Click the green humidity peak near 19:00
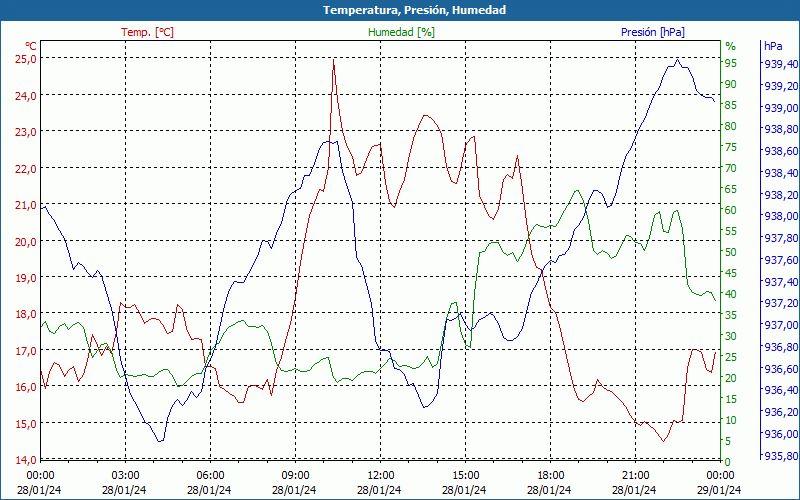The height and width of the screenshot is (500, 800). pyautogui.click(x=577, y=191)
